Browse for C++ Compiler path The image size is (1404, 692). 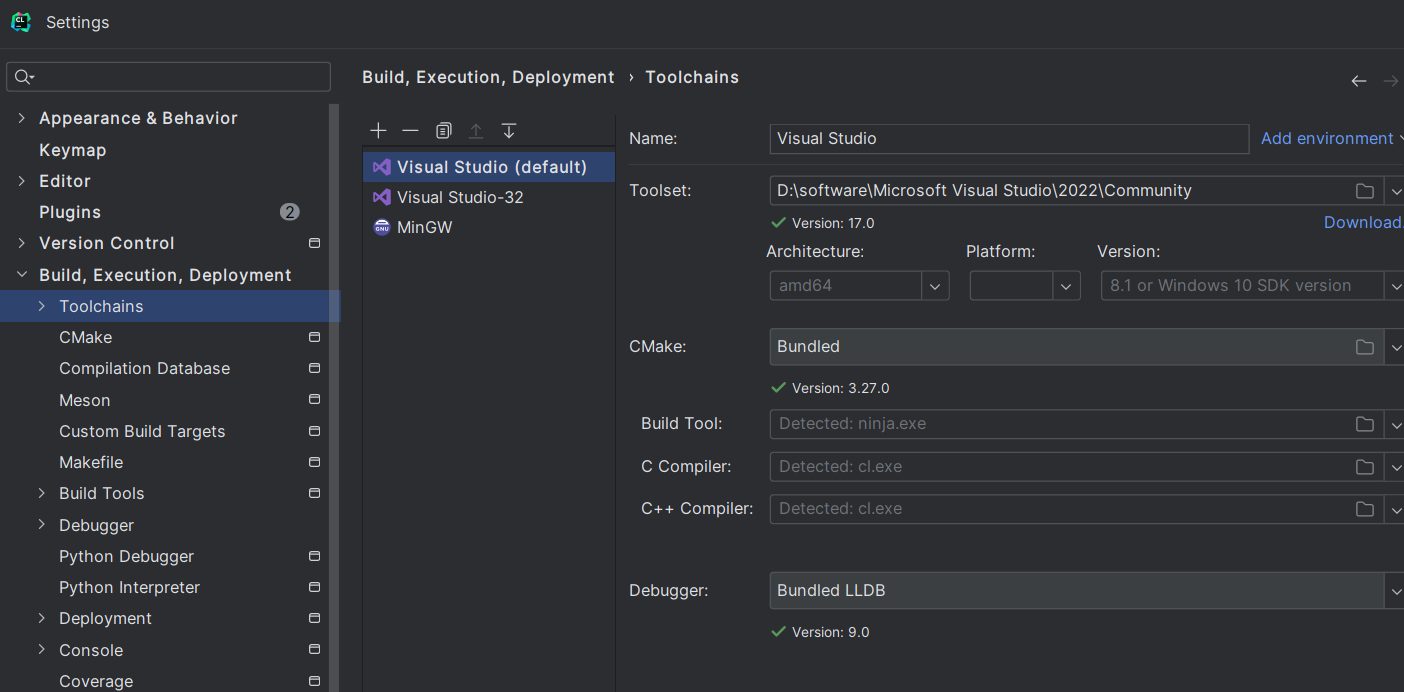pos(1365,509)
